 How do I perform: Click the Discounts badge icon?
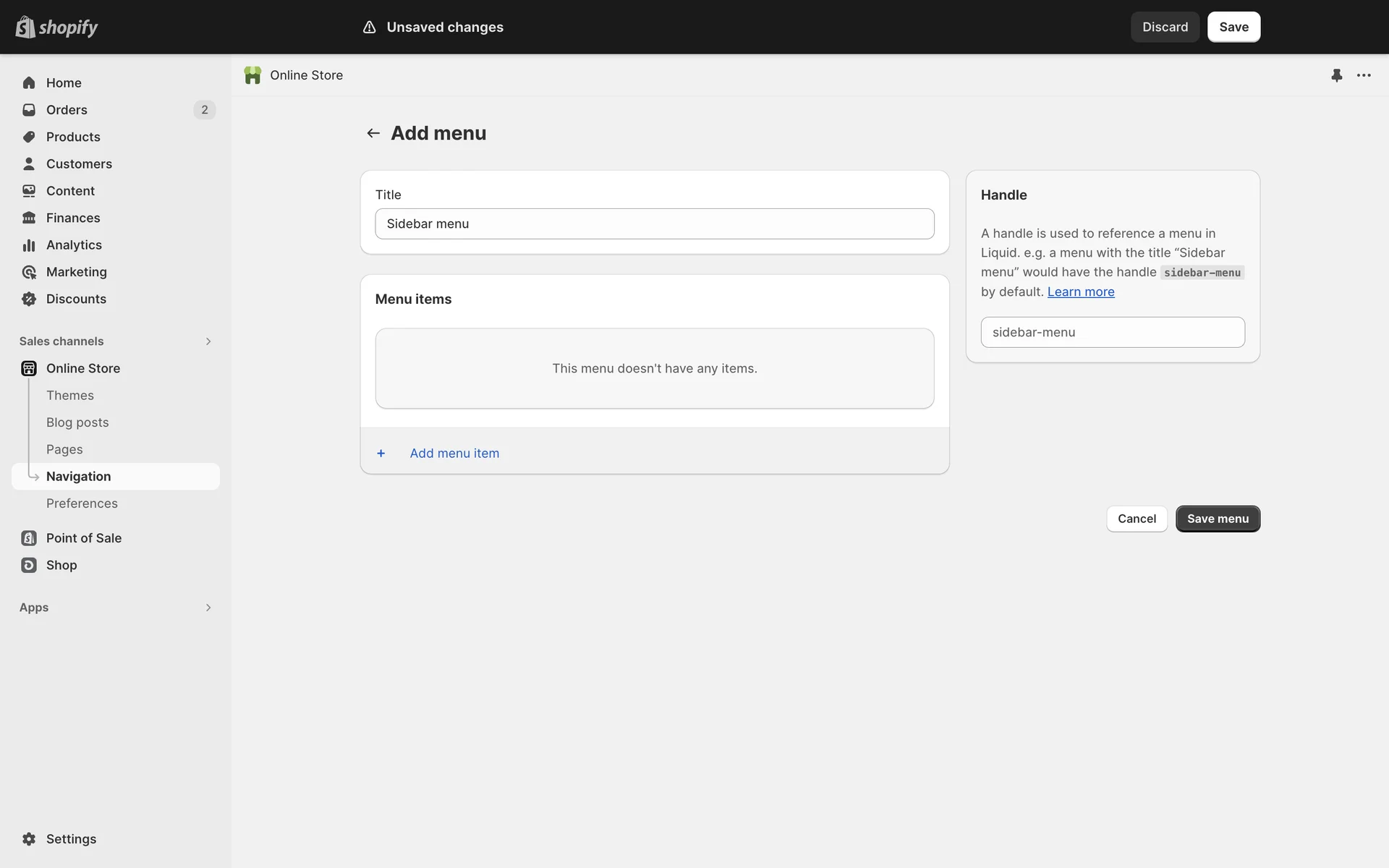pyautogui.click(x=29, y=299)
